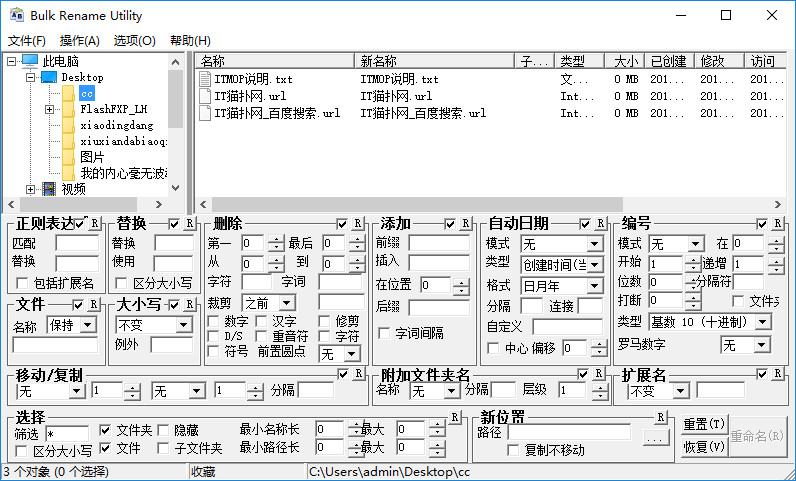Reset the 编号 section with its R button
The height and width of the screenshot is (481, 796).
(777, 223)
